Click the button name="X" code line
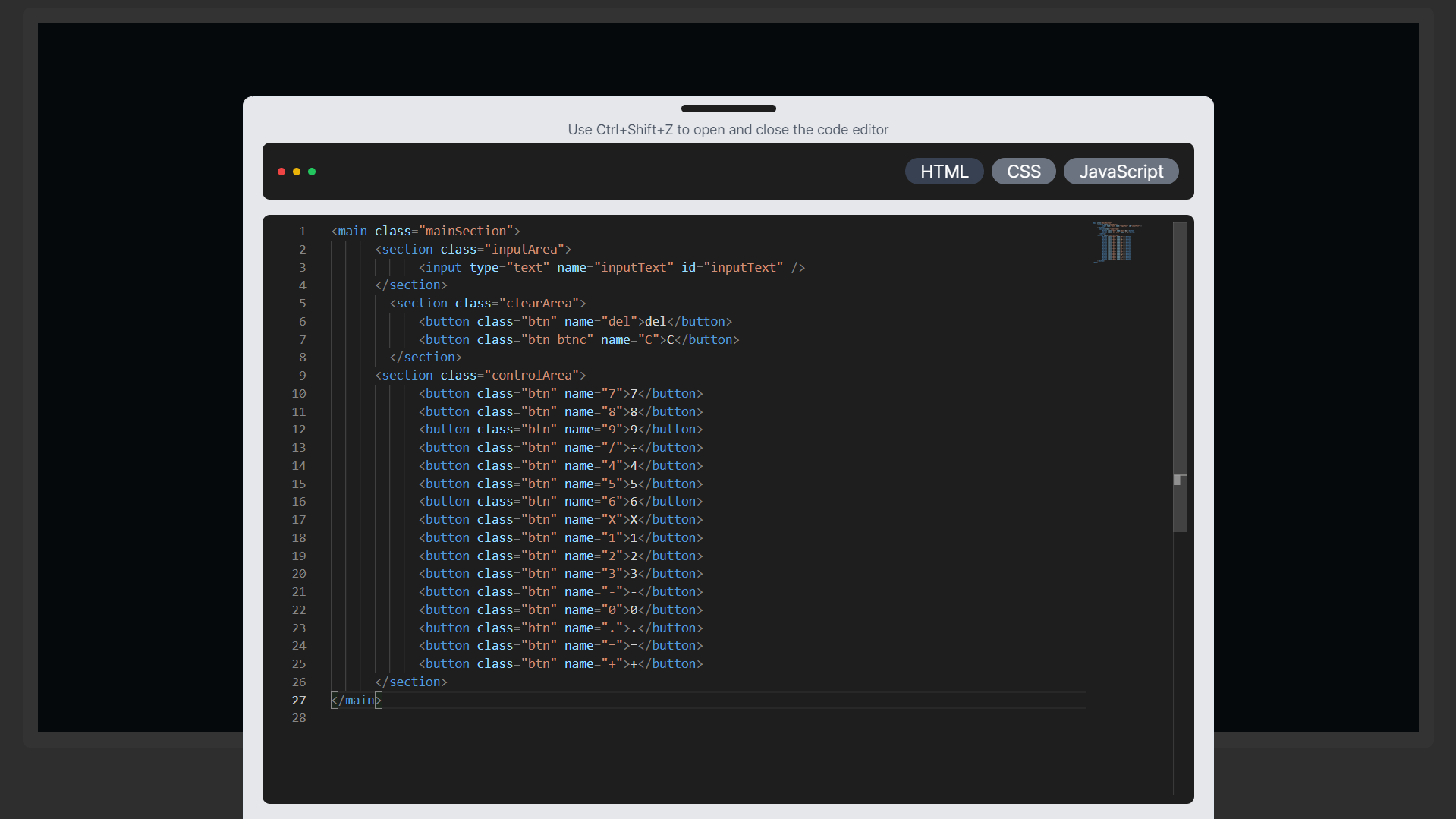 click(561, 519)
